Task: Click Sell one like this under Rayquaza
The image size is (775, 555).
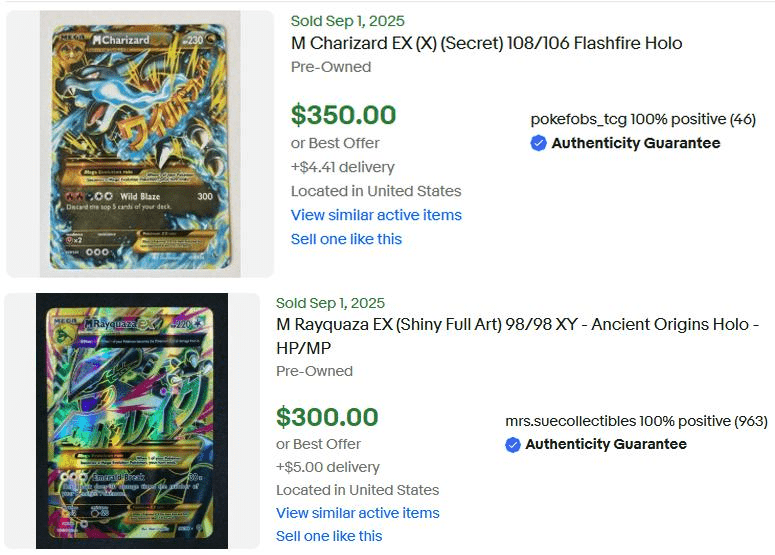Action: tap(329, 536)
